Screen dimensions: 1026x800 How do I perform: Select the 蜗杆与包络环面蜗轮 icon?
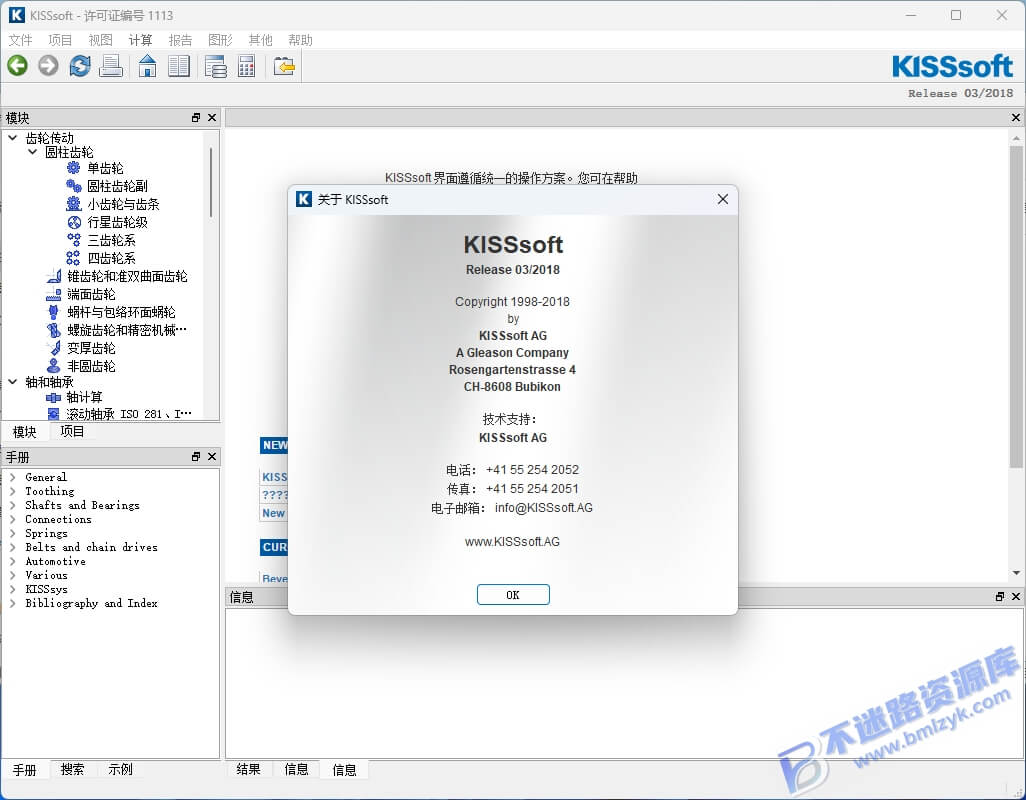tap(54, 312)
